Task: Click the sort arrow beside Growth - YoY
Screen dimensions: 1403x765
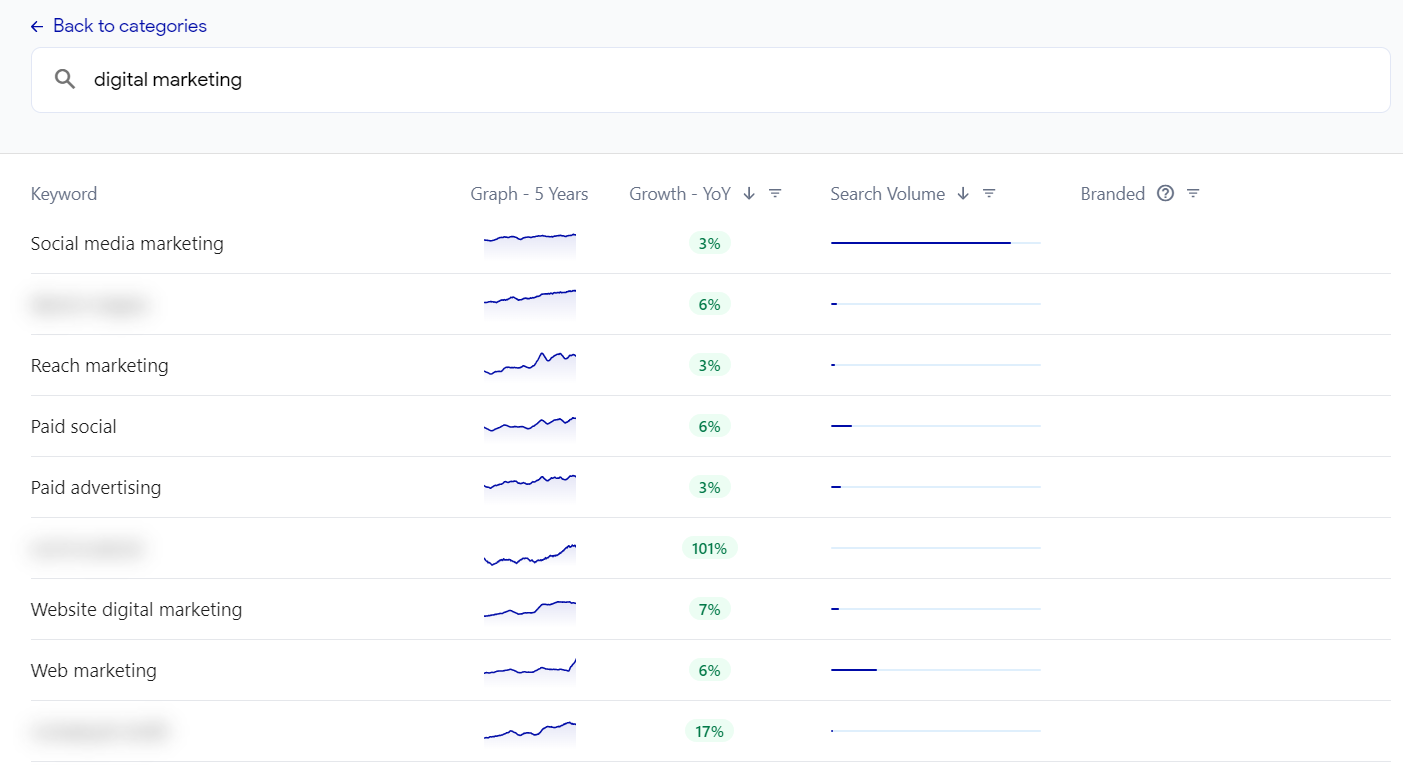Action: pyautogui.click(x=749, y=193)
